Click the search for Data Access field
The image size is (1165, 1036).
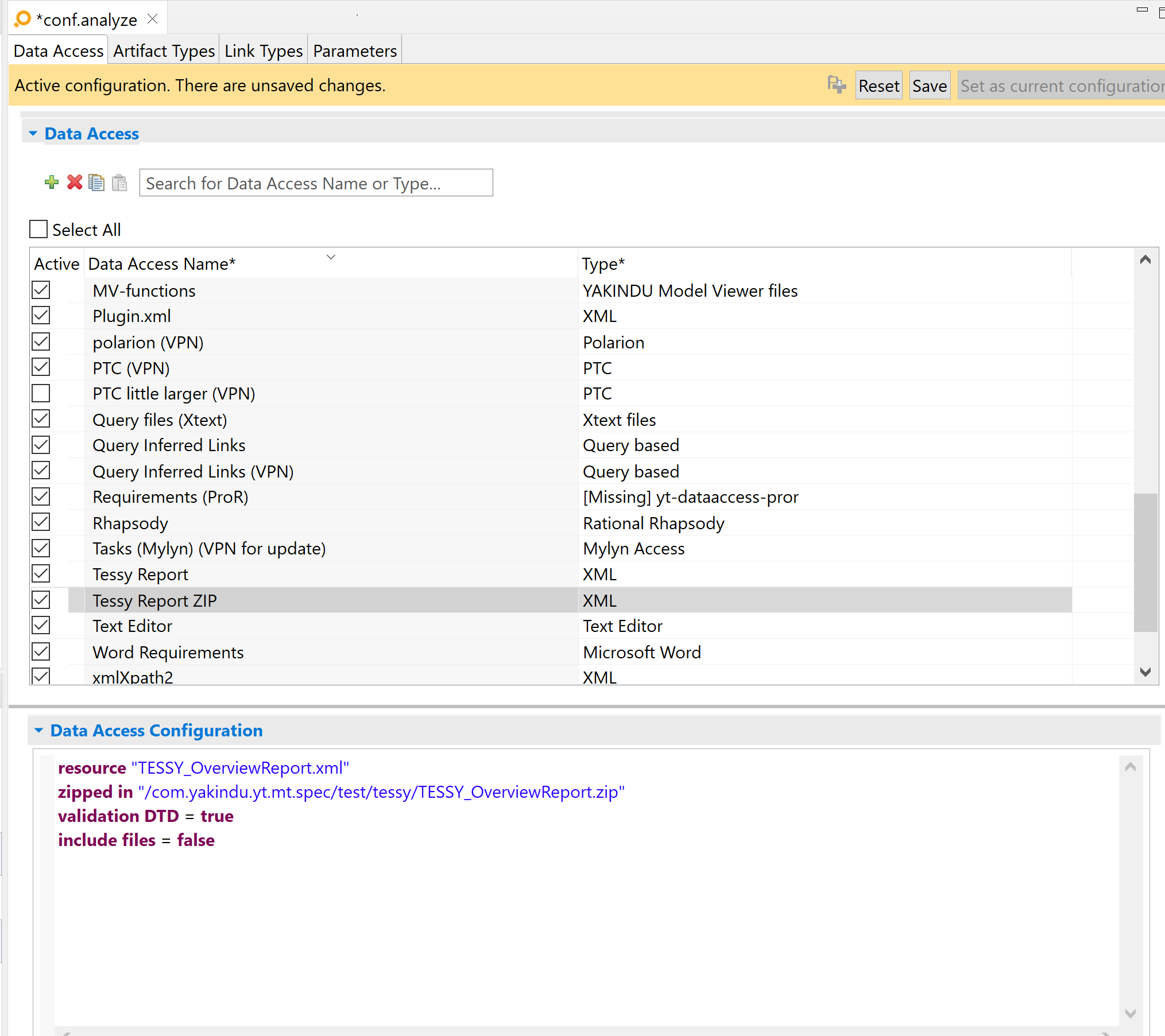point(316,183)
